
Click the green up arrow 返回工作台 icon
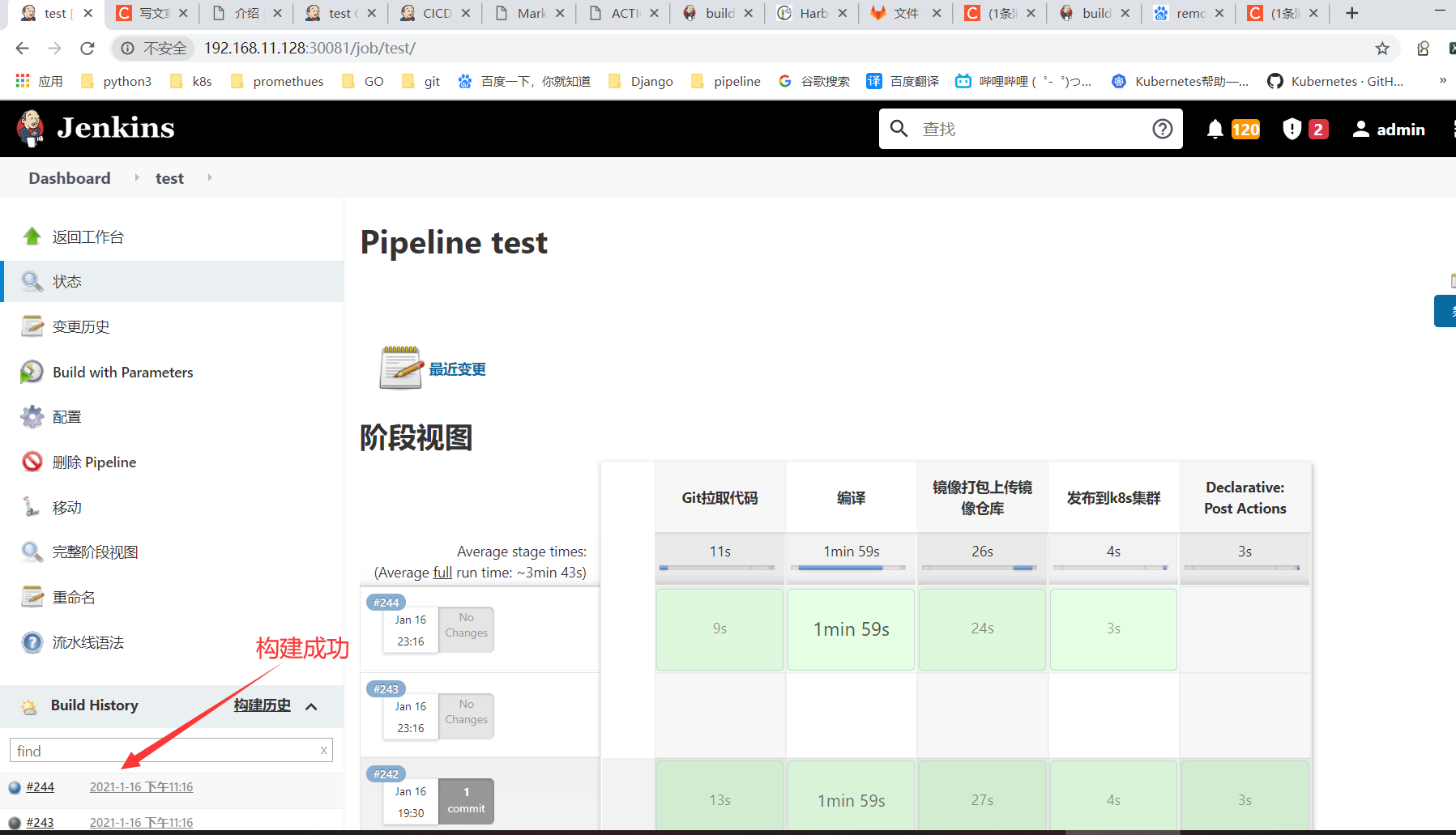coord(32,236)
